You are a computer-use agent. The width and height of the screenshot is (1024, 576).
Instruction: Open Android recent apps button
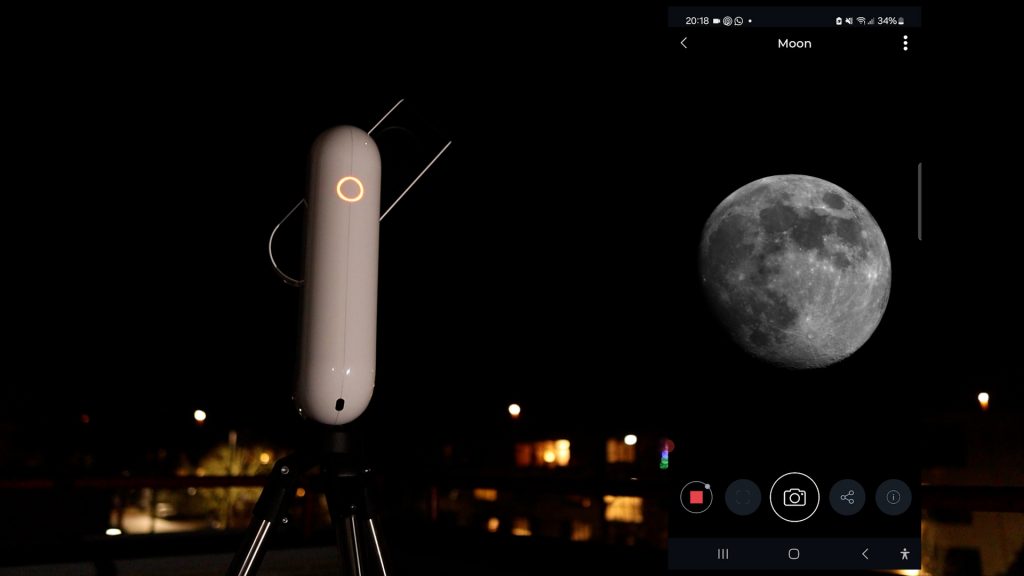723,554
